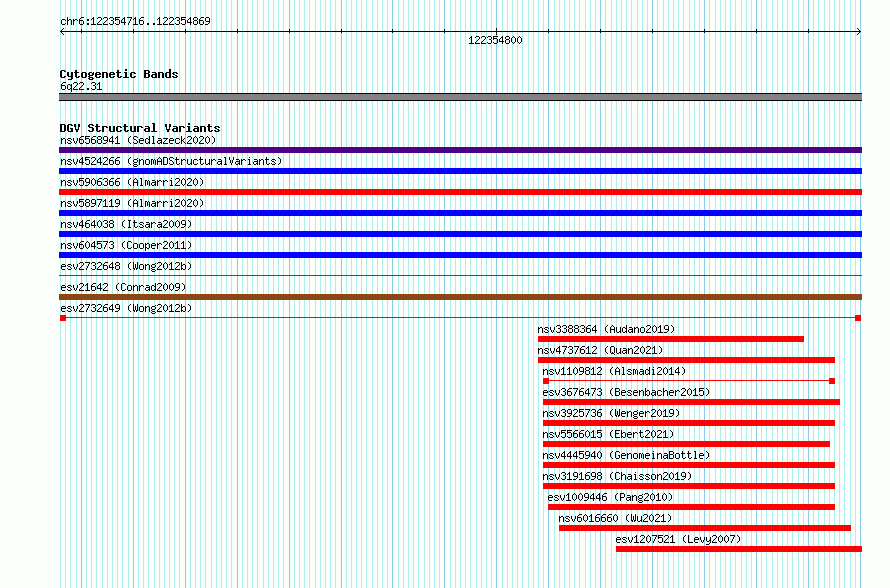
Task: Select the nsv4524266 gnomADStructuralVariants label
Action: pos(171,161)
